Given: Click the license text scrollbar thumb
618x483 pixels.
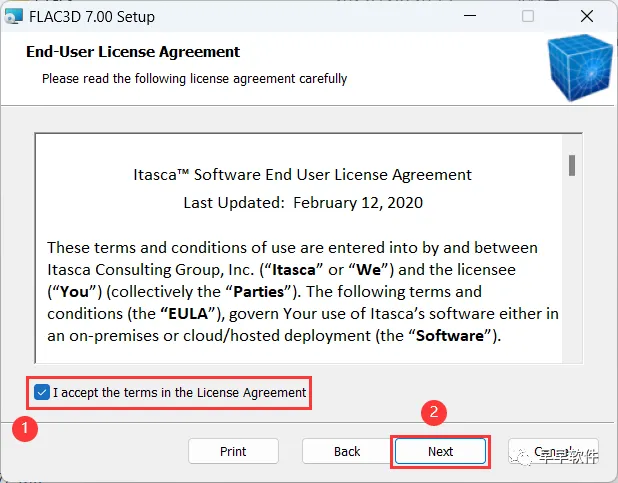Looking at the screenshot, I should click(x=572, y=166).
